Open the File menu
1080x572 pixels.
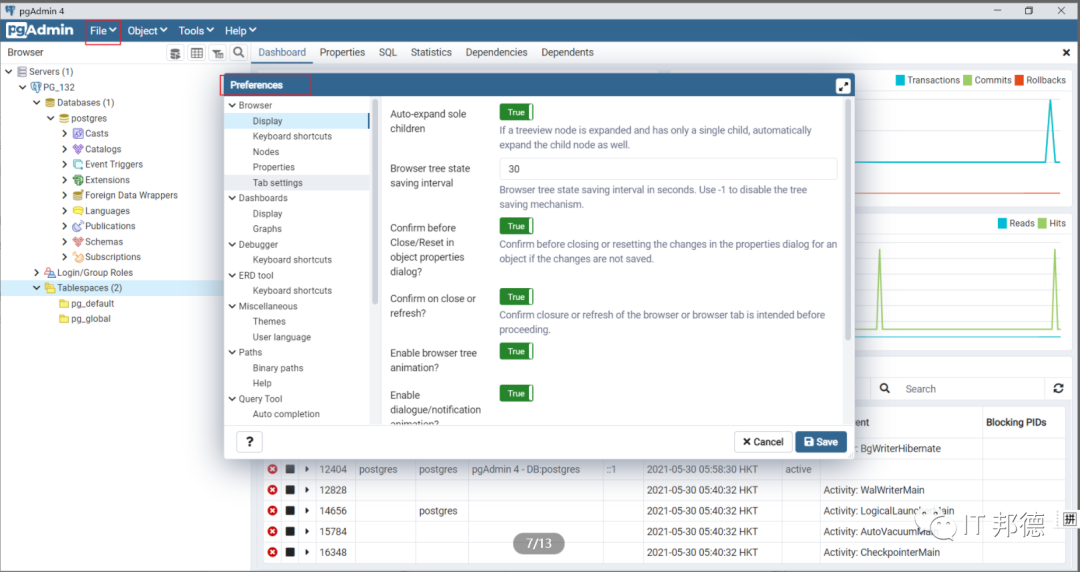click(103, 30)
